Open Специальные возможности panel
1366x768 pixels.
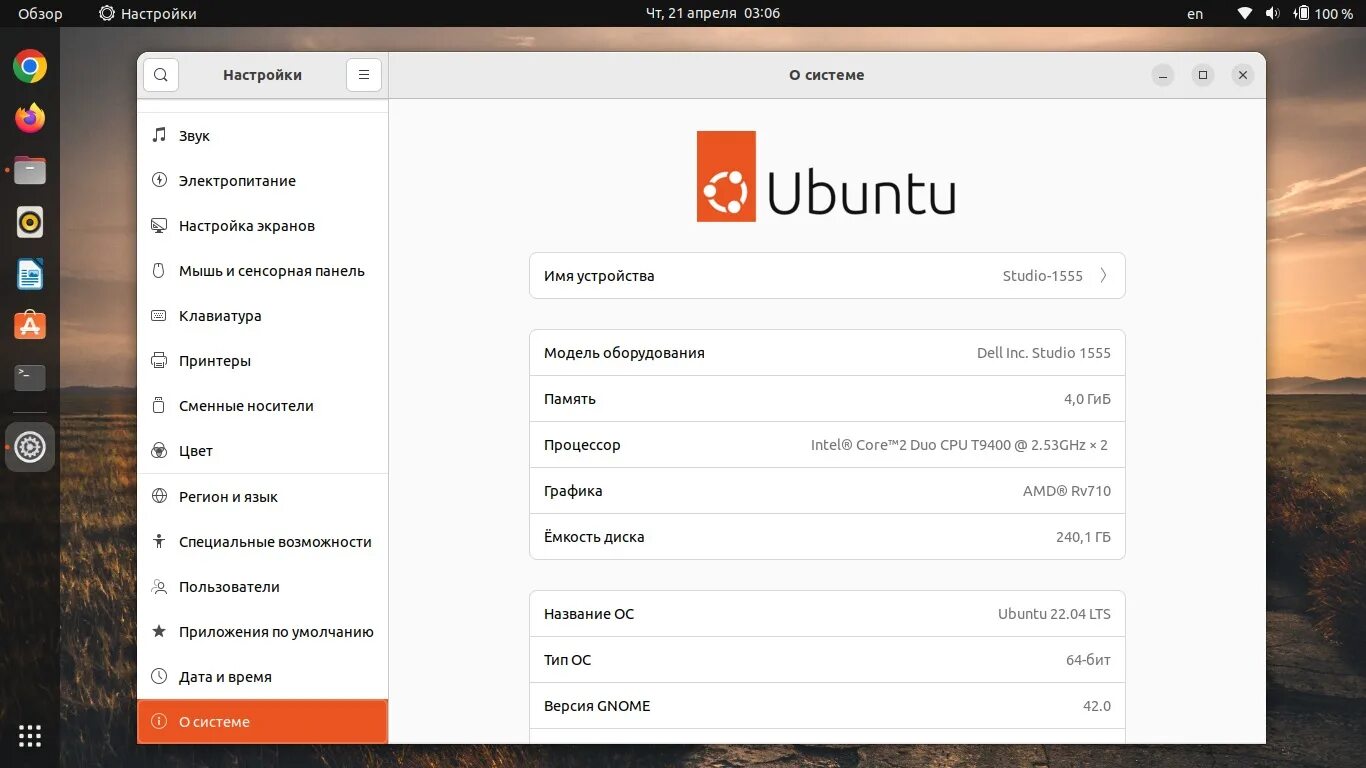point(262,541)
